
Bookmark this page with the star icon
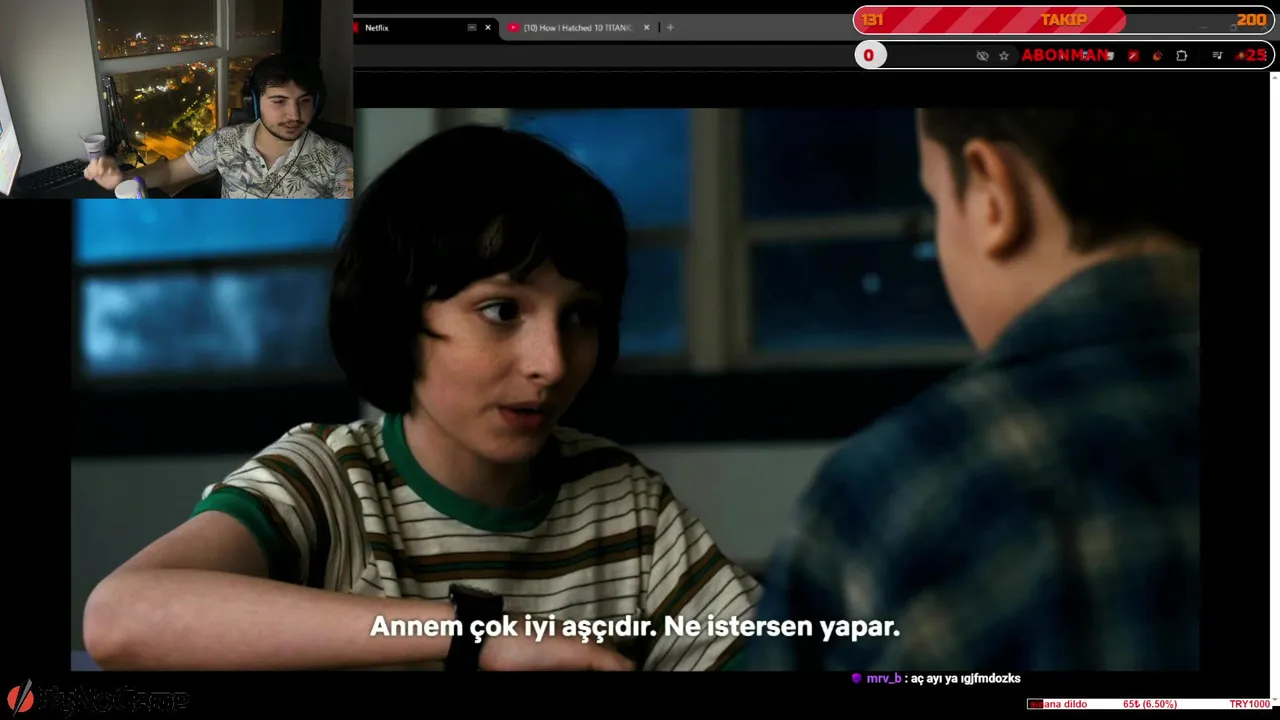1004,56
